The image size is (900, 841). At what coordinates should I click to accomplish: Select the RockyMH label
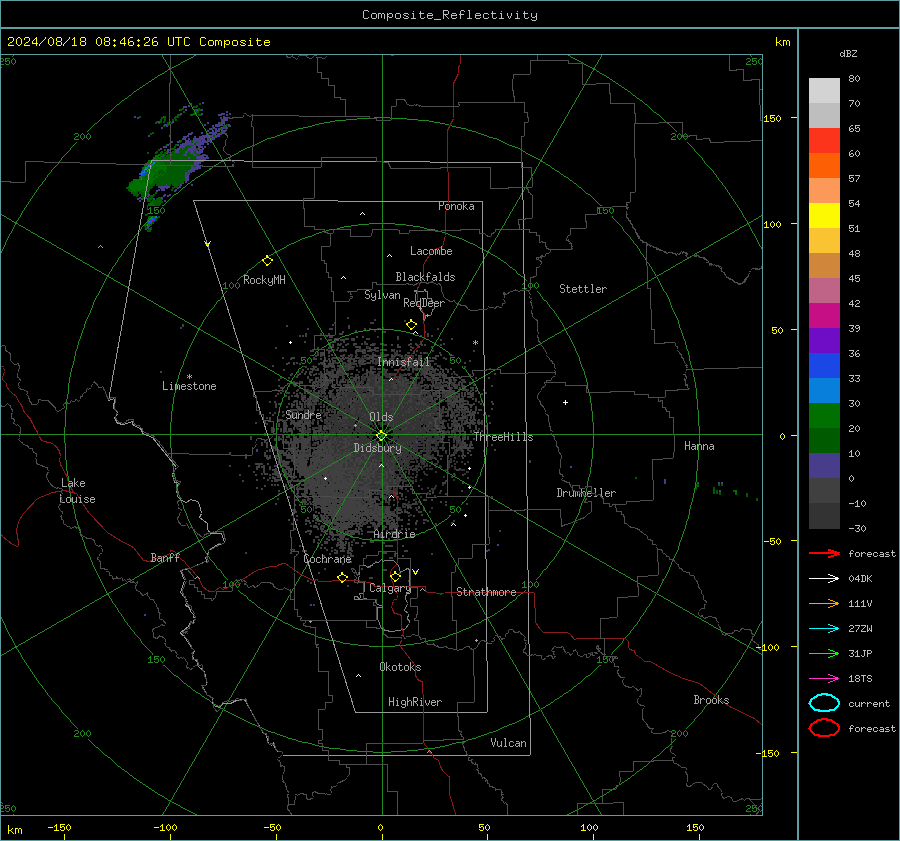(x=264, y=280)
